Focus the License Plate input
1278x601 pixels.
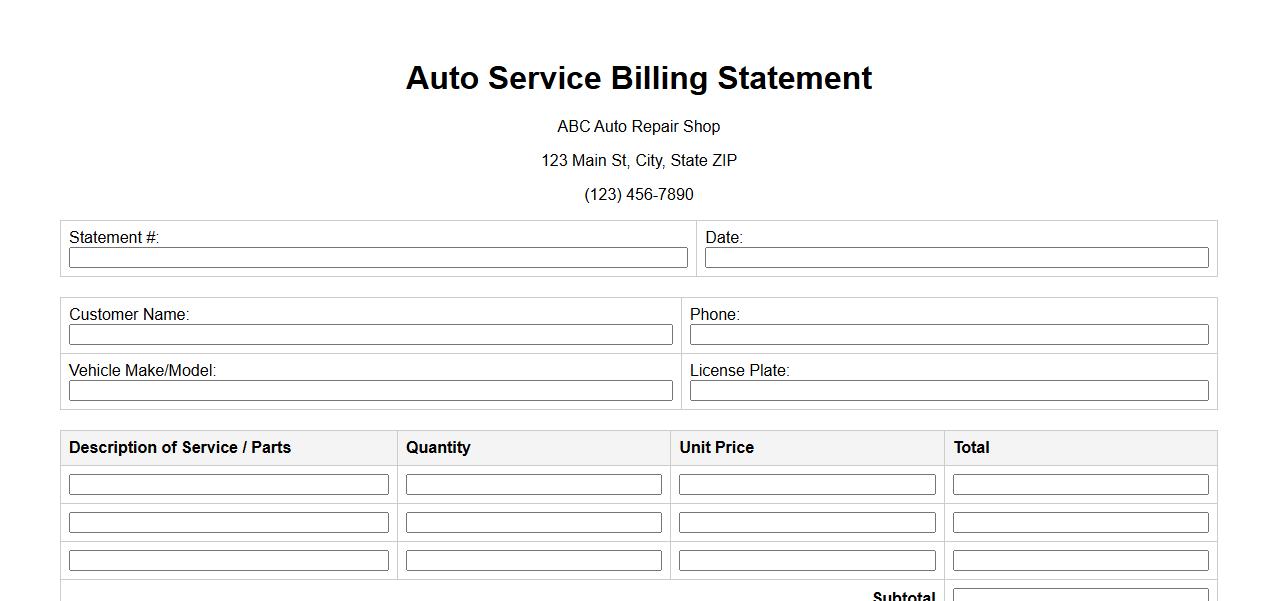pos(948,391)
